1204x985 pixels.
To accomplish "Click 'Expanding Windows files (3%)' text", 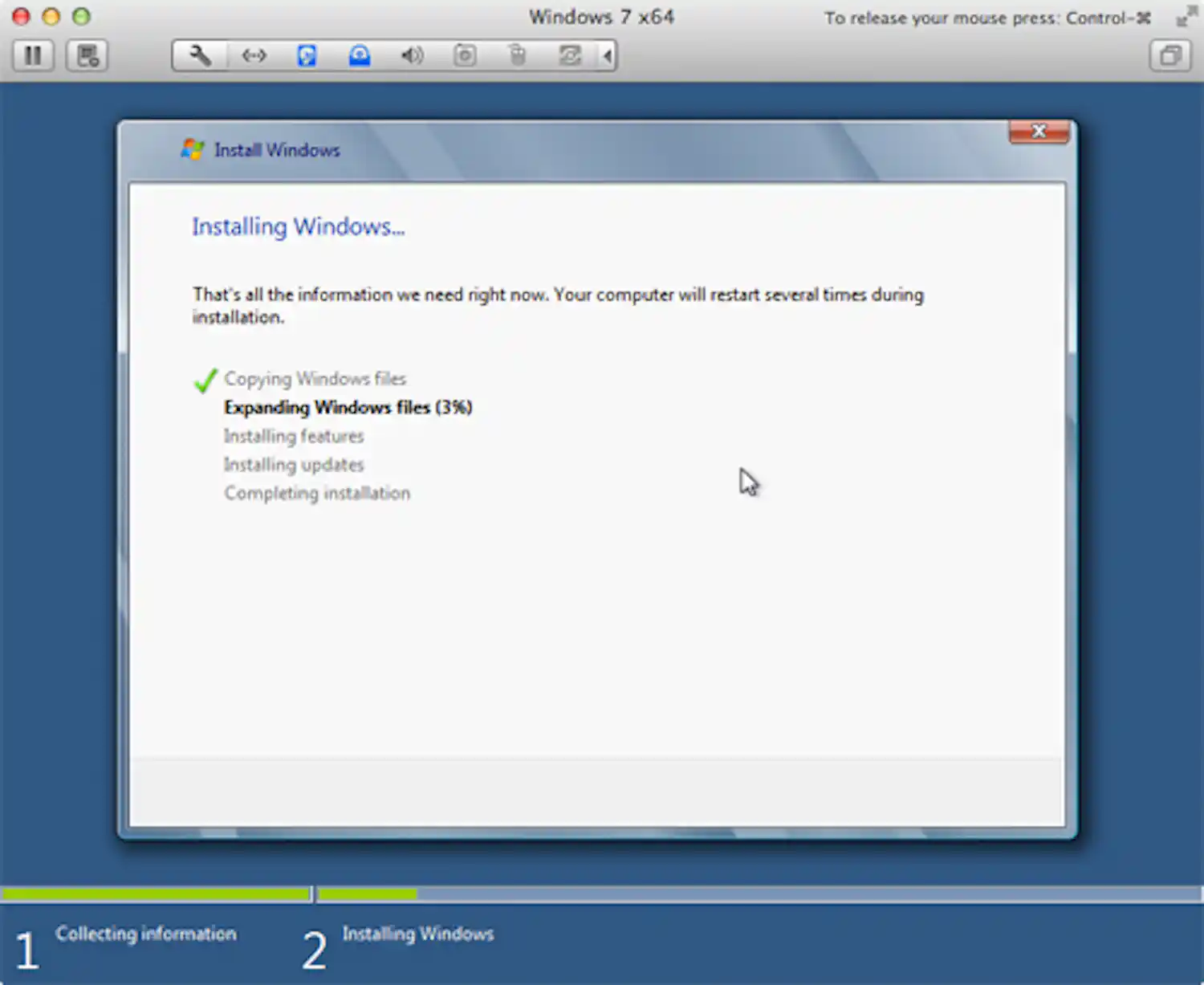I will point(348,407).
